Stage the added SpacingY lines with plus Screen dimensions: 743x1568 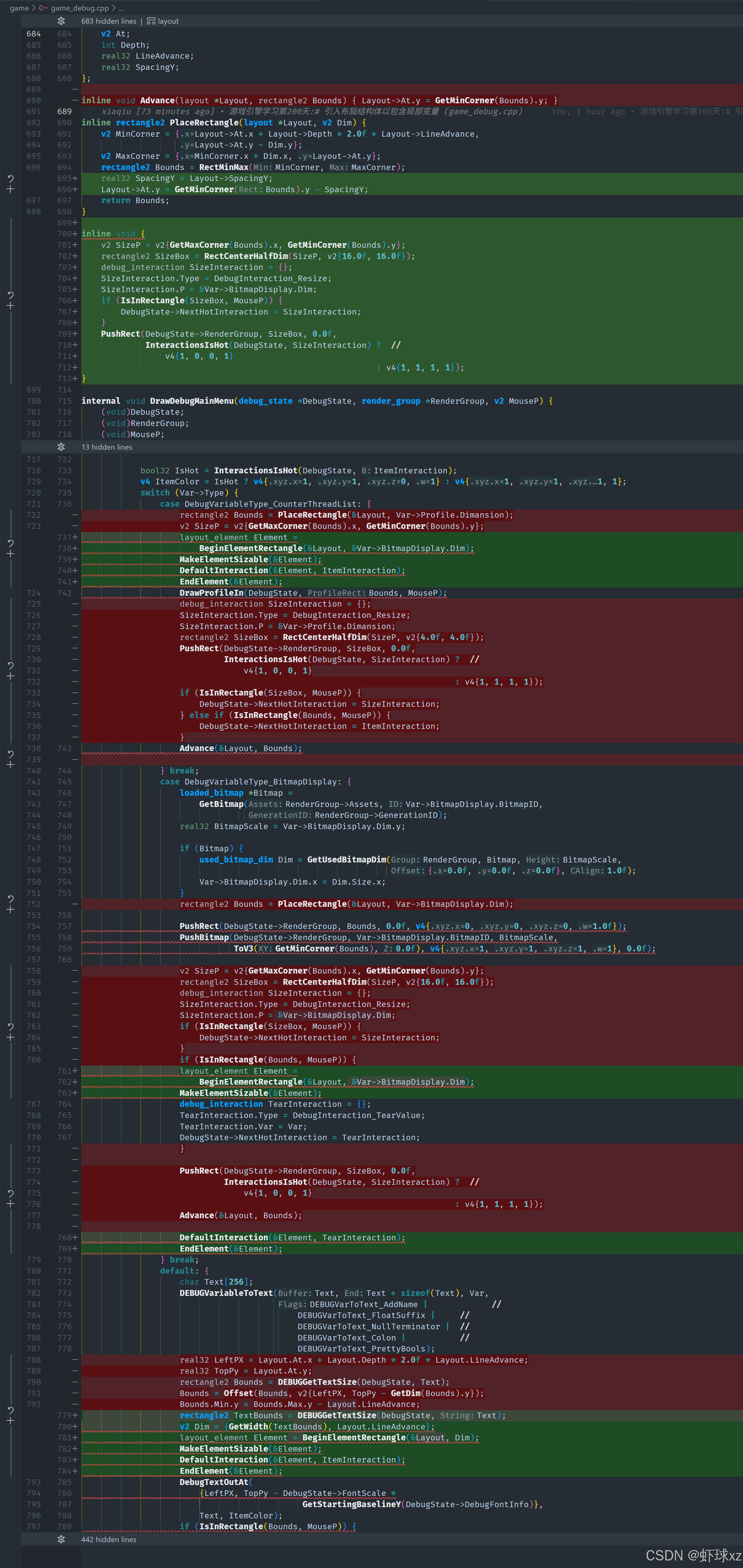click(x=10, y=189)
